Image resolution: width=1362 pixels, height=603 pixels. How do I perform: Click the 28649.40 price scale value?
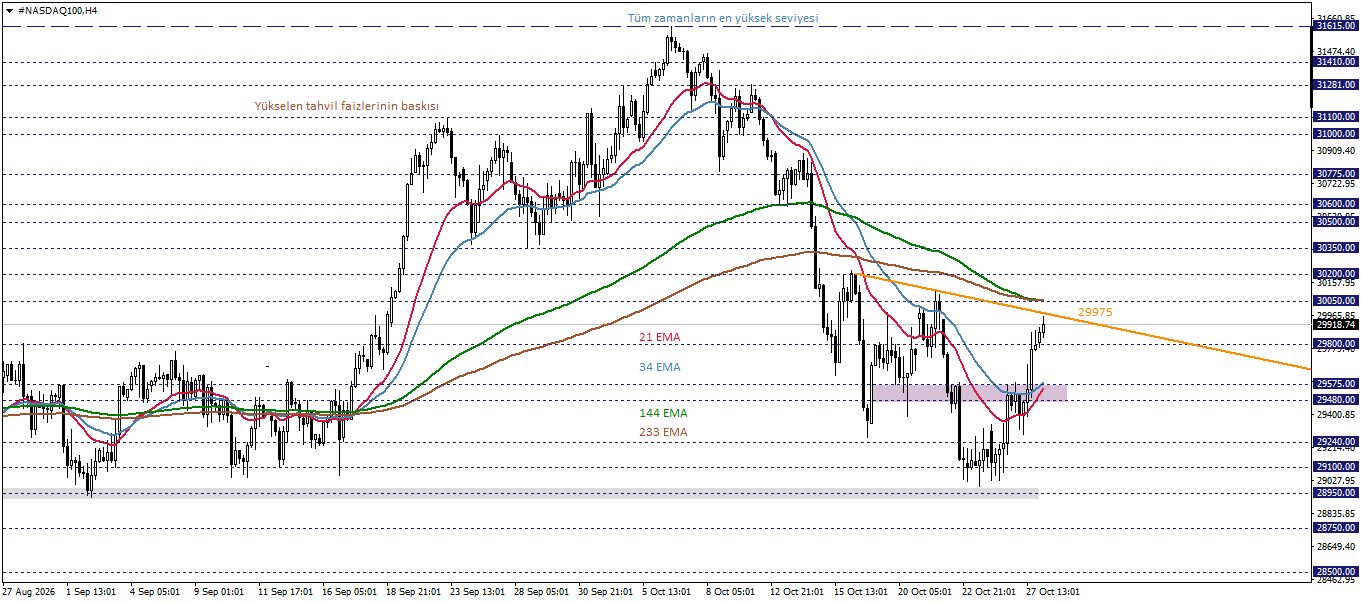(1337, 547)
